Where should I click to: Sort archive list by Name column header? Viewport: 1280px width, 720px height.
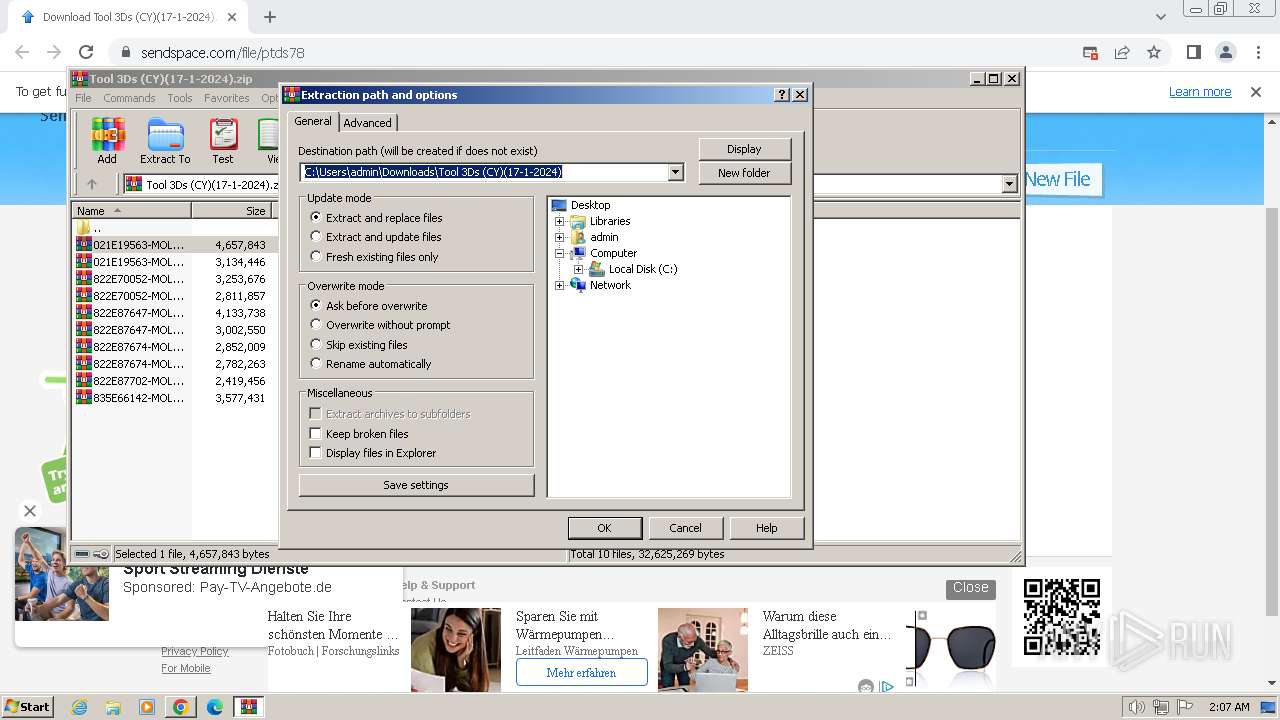click(131, 211)
